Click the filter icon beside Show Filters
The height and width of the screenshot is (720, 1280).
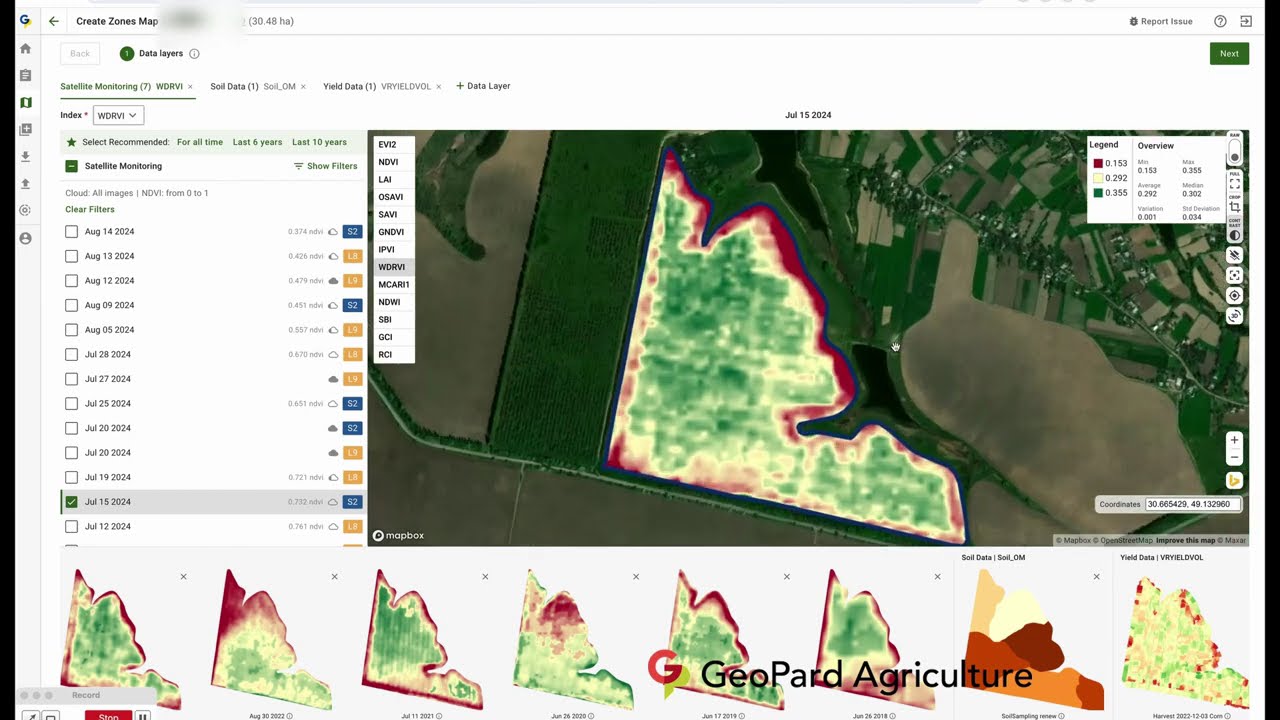tap(298, 166)
